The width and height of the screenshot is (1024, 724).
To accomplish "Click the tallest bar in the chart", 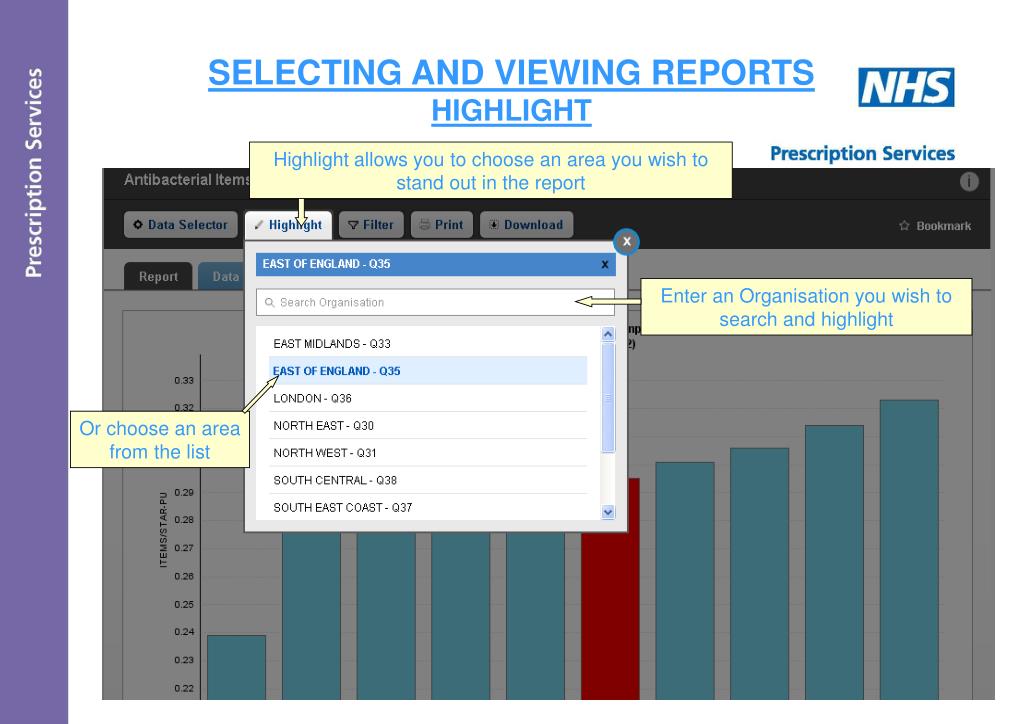I will pos(909,550).
